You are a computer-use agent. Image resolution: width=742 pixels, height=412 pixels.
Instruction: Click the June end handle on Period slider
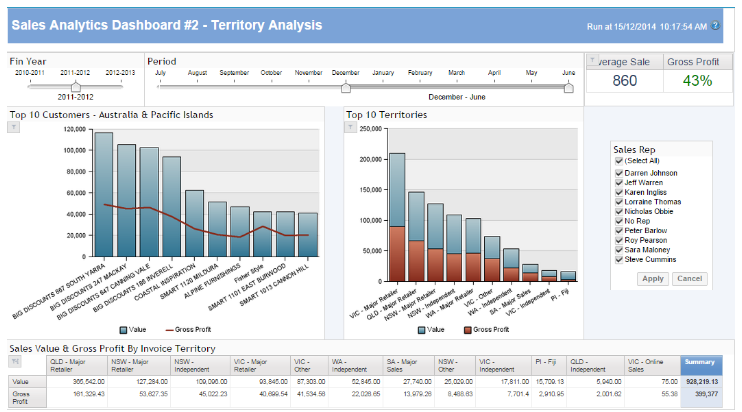pyautogui.click(x=569, y=88)
